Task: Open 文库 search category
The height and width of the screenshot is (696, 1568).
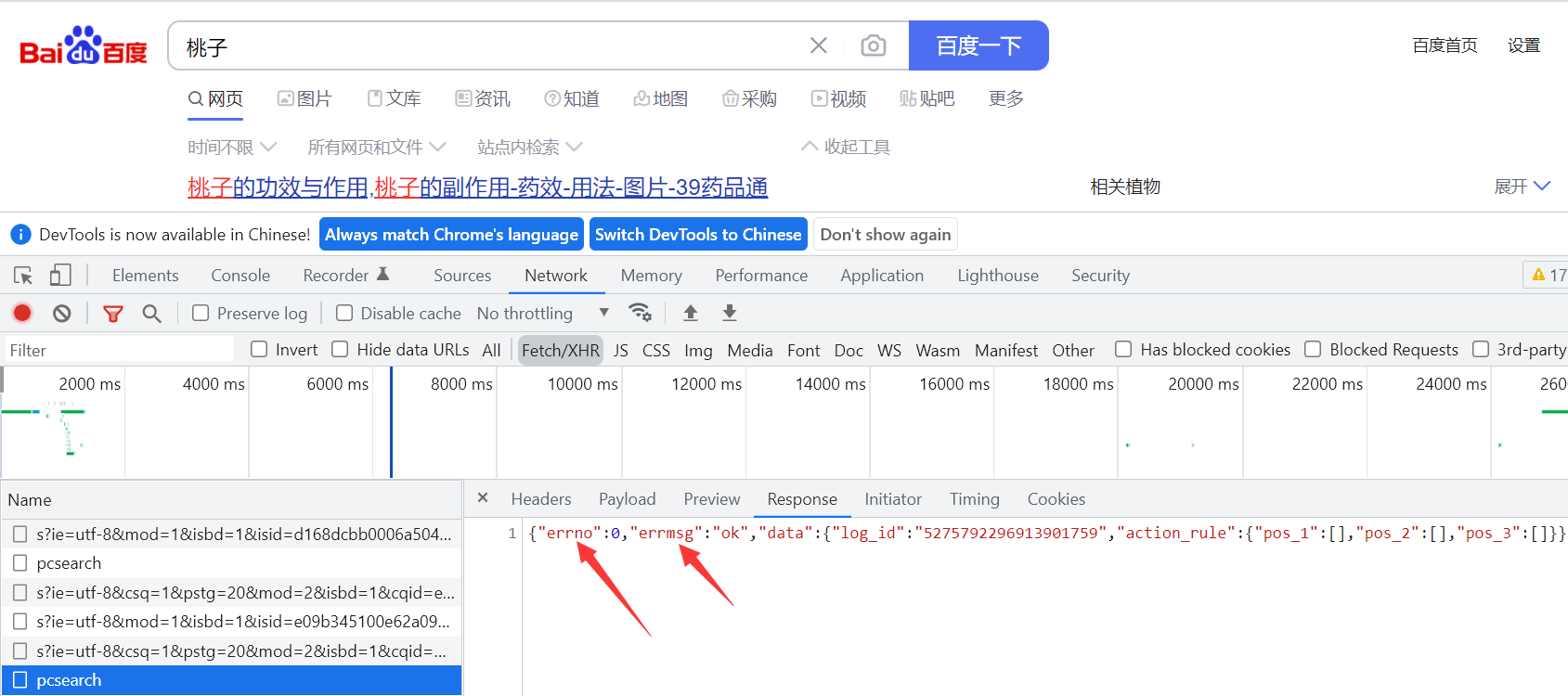Action: [394, 98]
